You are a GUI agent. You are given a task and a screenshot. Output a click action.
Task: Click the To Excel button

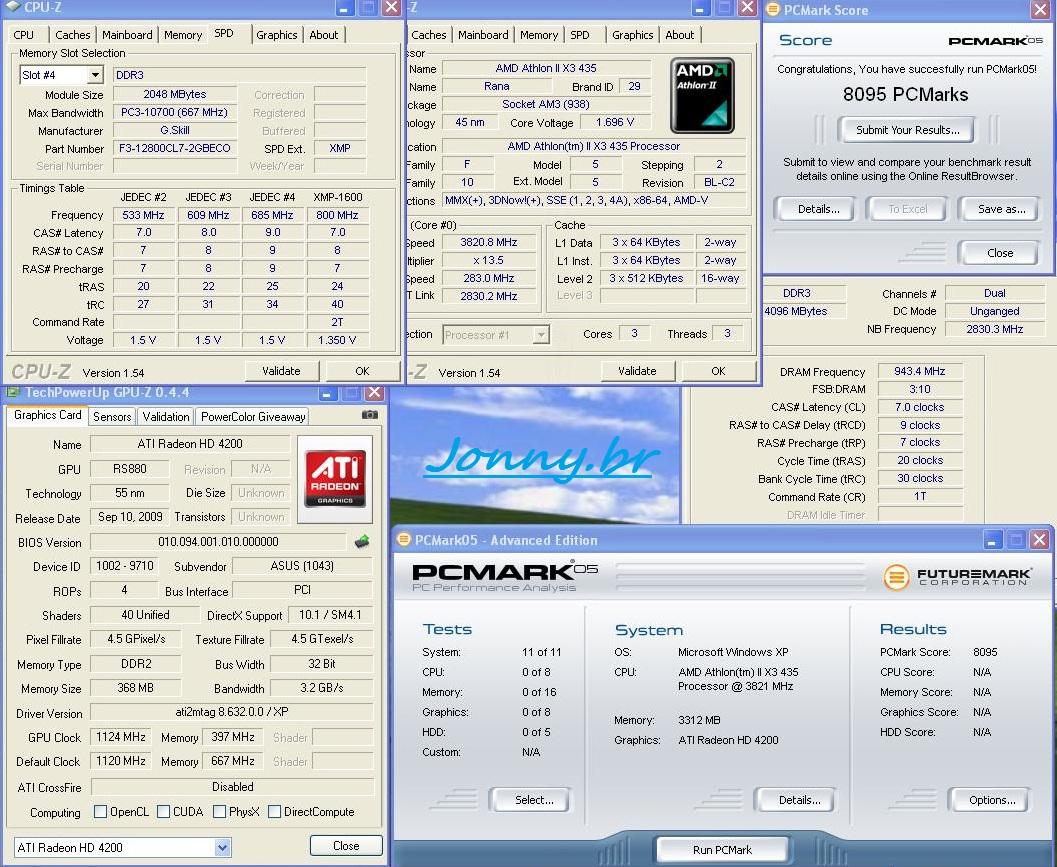coord(907,209)
